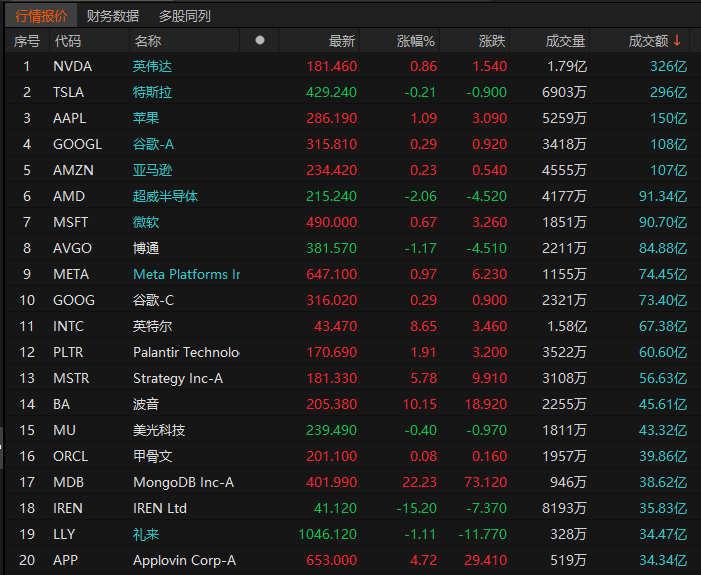Open the 特斯拉 stock link
The width and height of the screenshot is (701, 575).
click(x=152, y=92)
